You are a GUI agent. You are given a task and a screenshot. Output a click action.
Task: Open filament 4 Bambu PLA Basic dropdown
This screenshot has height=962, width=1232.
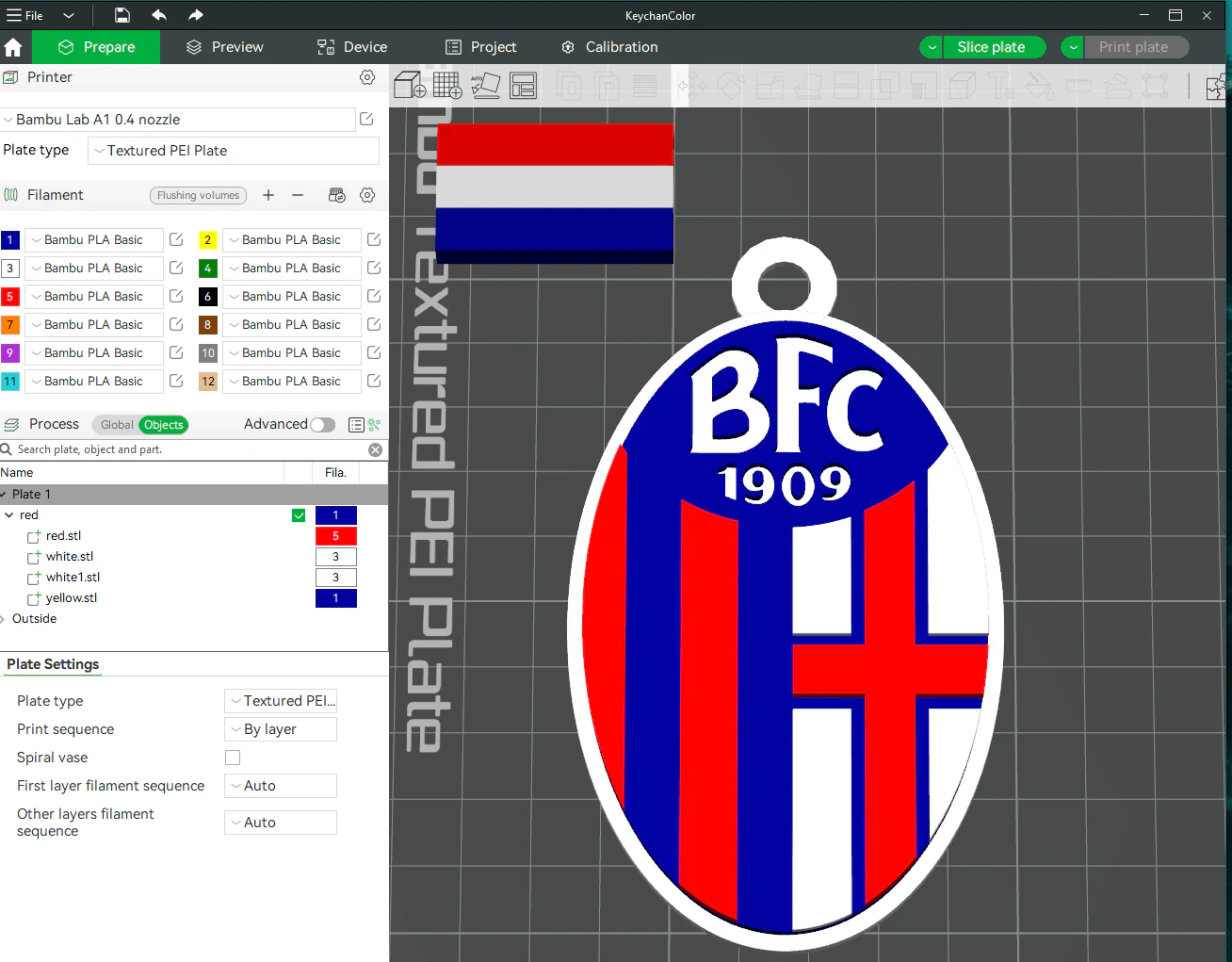pos(291,268)
